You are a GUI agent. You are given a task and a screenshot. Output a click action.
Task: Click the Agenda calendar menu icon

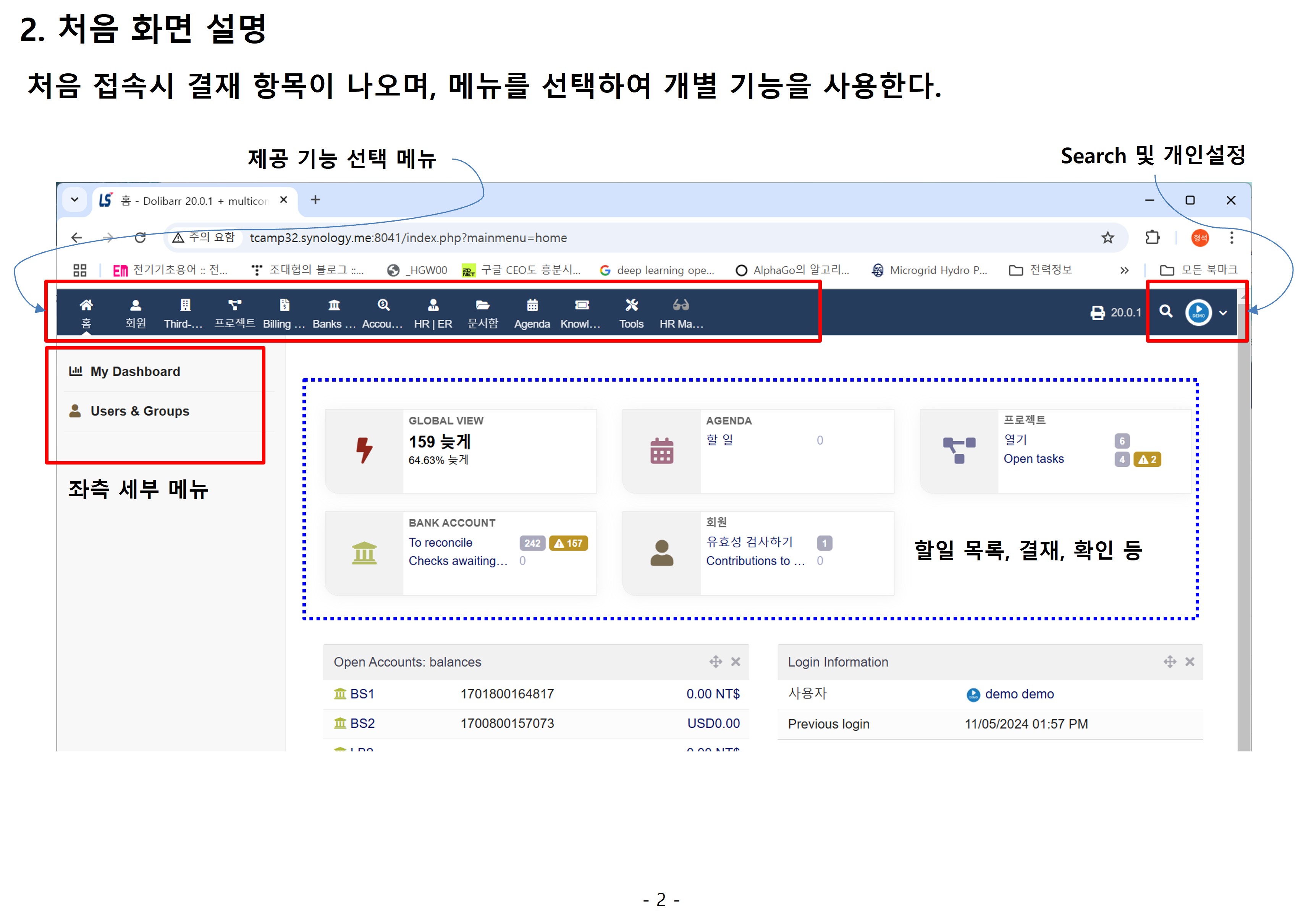tap(532, 305)
